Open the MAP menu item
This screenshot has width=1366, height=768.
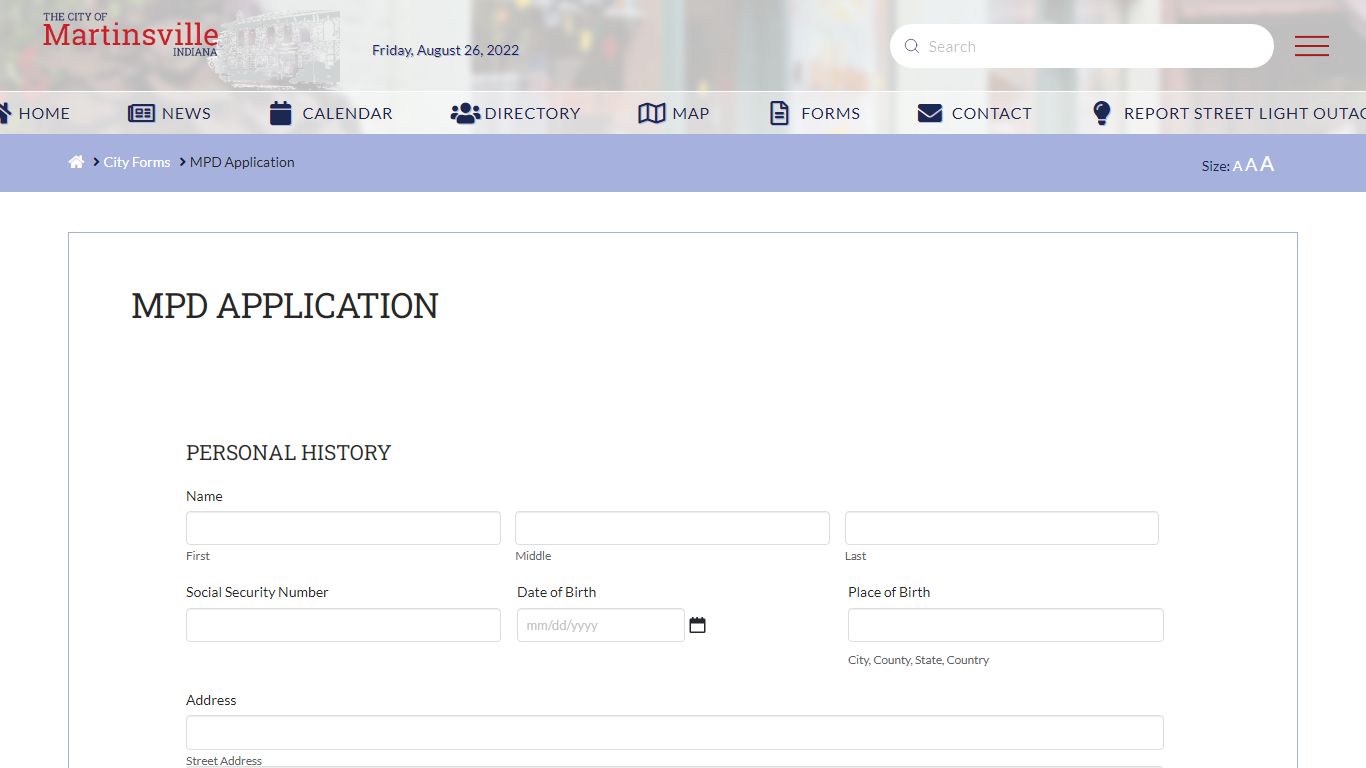tap(690, 113)
